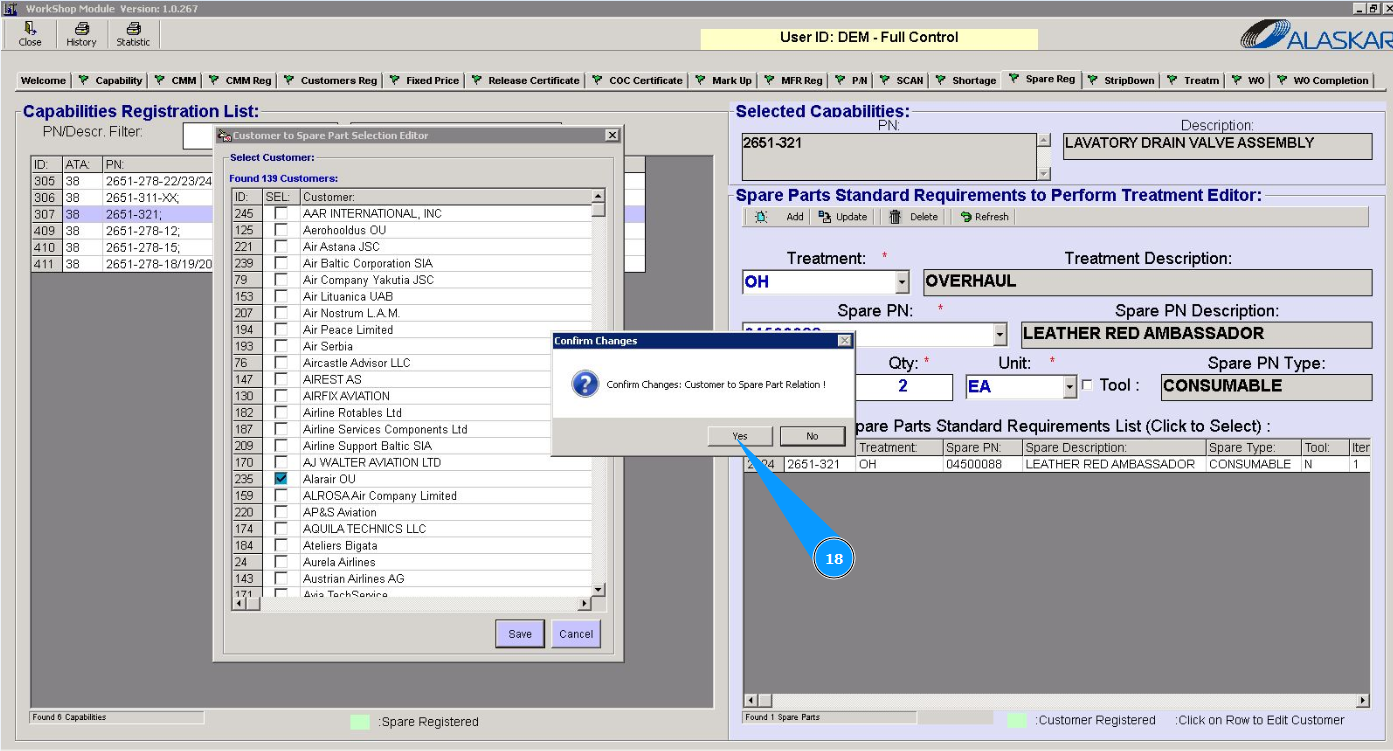Select the Austrian Airlines AG checkbox
The height and width of the screenshot is (751, 1393).
281,579
